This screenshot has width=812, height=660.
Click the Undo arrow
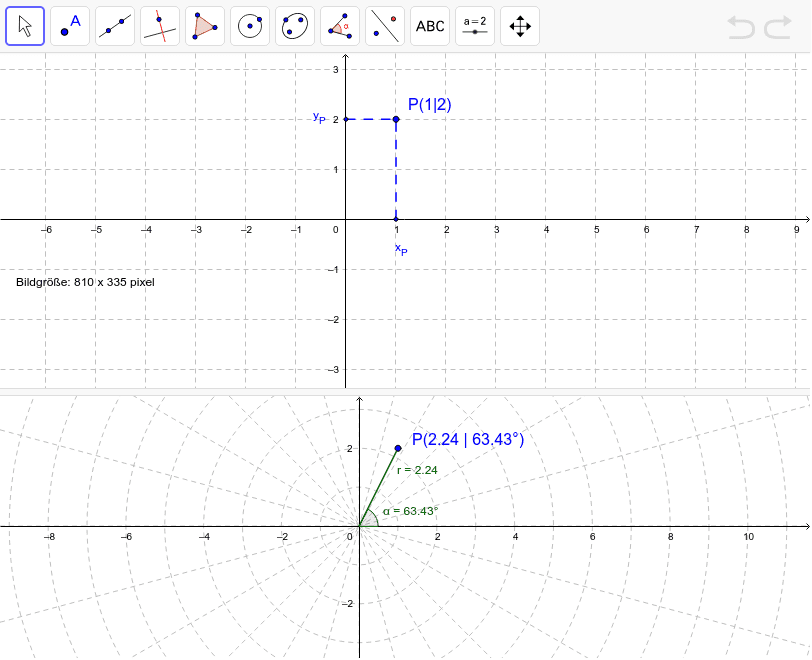(742, 27)
